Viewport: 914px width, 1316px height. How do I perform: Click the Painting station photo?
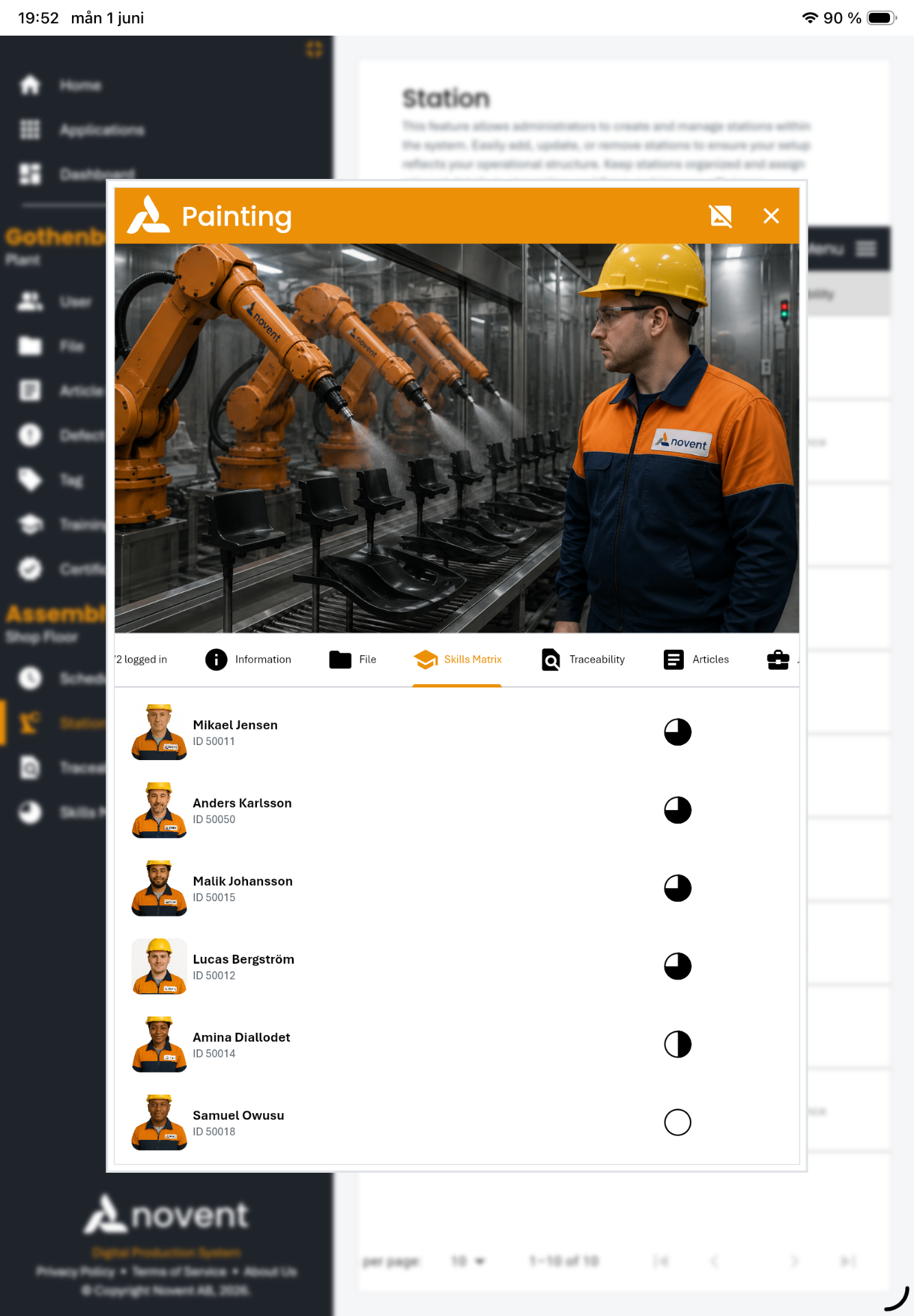tap(457, 438)
